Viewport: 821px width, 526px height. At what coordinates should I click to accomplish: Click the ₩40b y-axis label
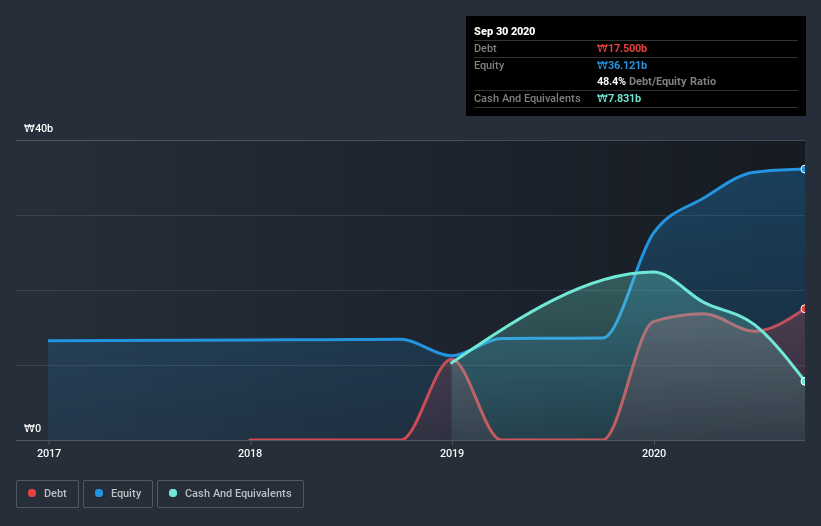38,128
